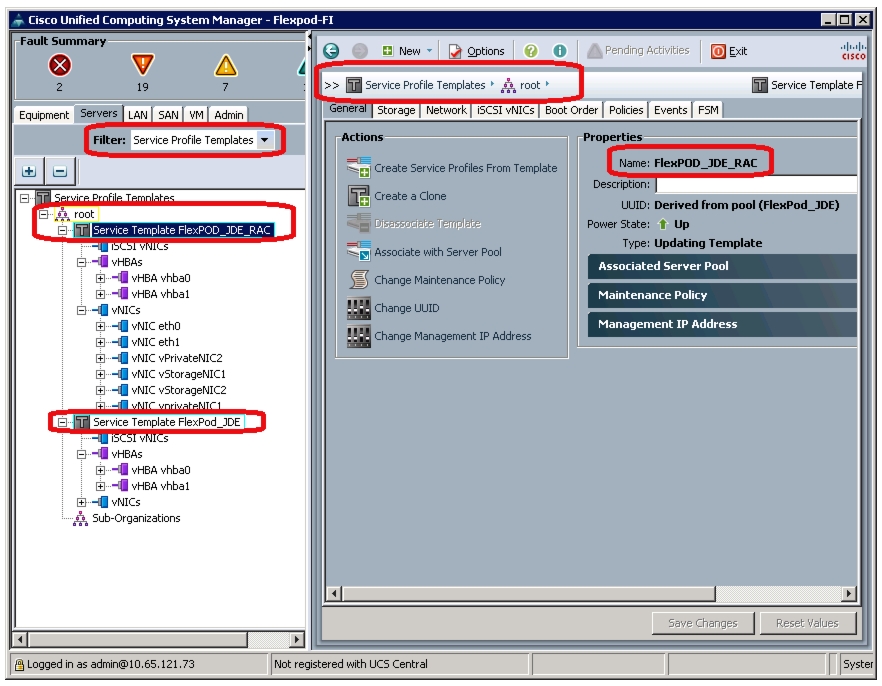Open the Policies tab
882x686 pixels.
coord(626,110)
